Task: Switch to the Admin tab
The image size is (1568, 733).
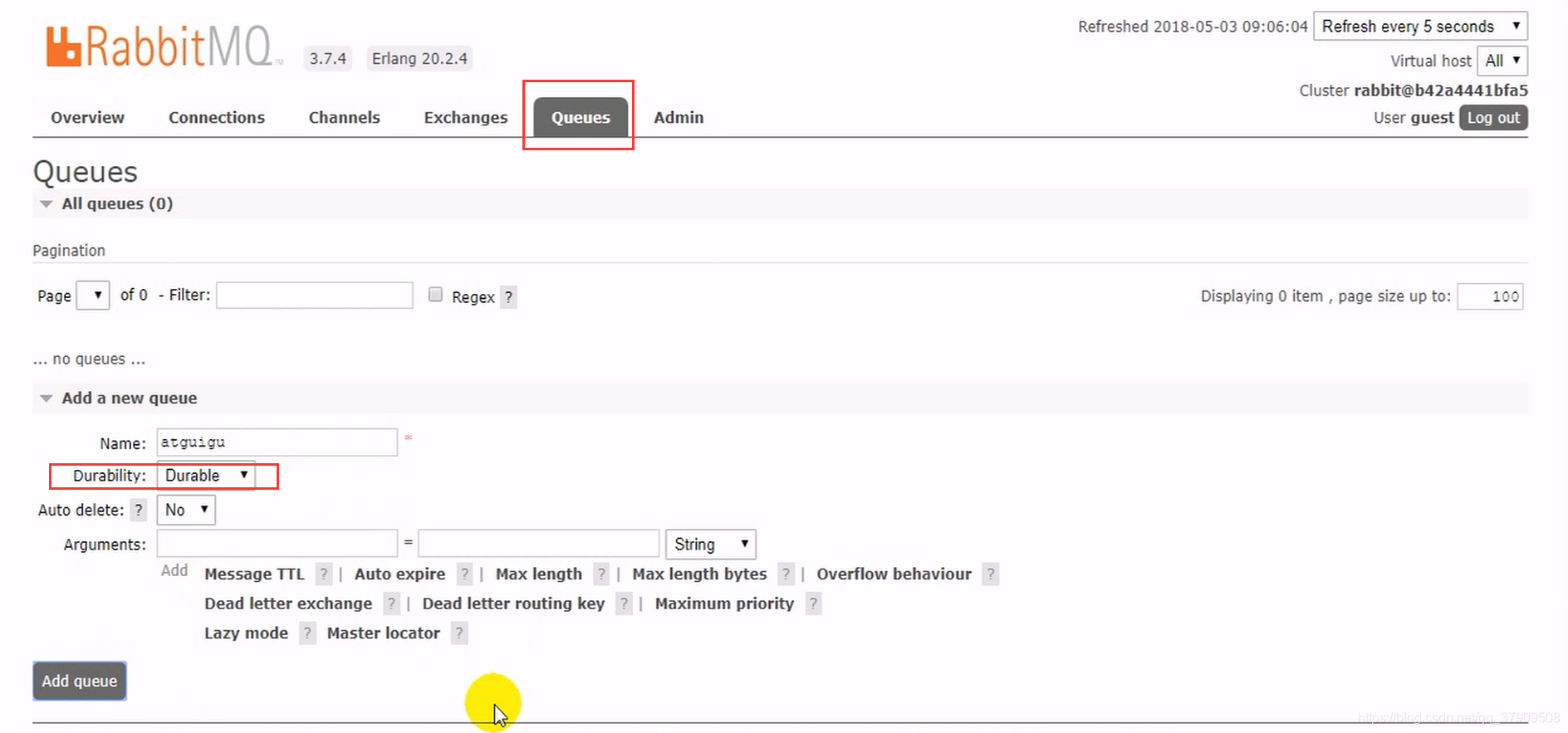Action: (x=679, y=117)
